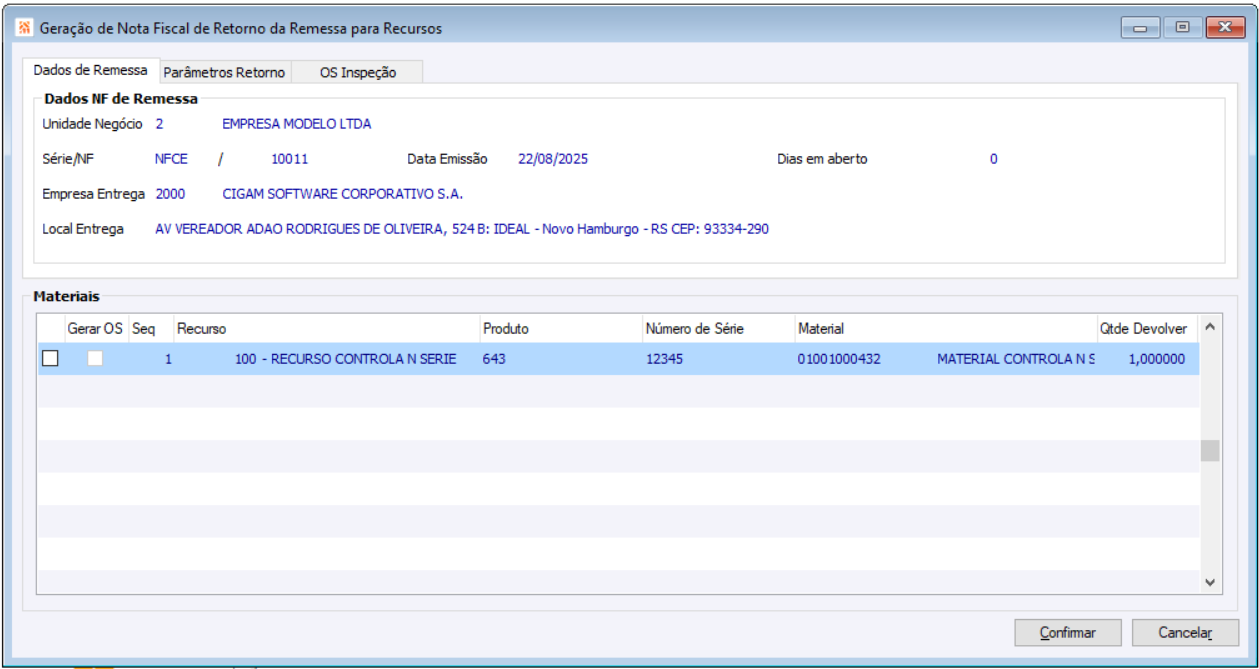The height and width of the screenshot is (669, 1259).
Task: Click the application icon in title bar
Action: coord(25,29)
